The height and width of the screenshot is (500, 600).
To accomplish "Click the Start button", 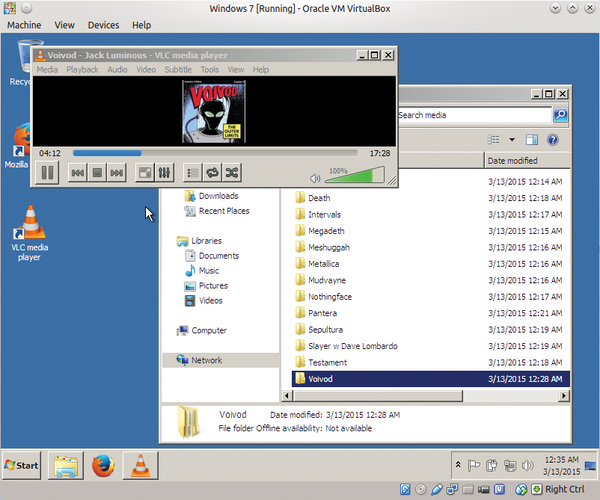I will 22,465.
